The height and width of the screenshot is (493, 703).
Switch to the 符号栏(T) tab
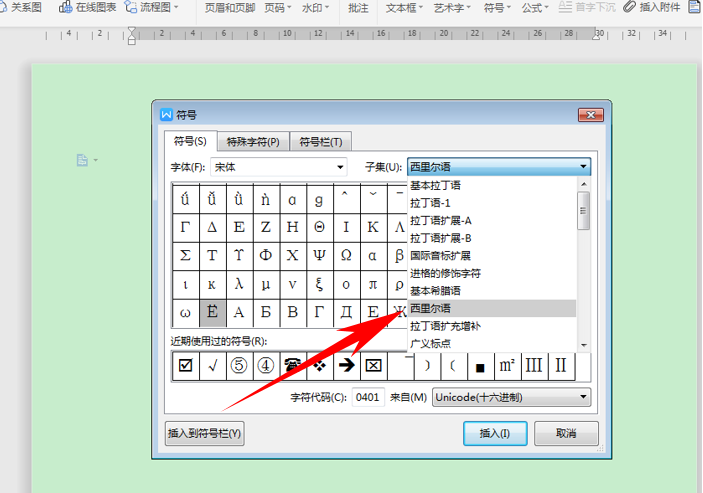pyautogui.click(x=321, y=142)
